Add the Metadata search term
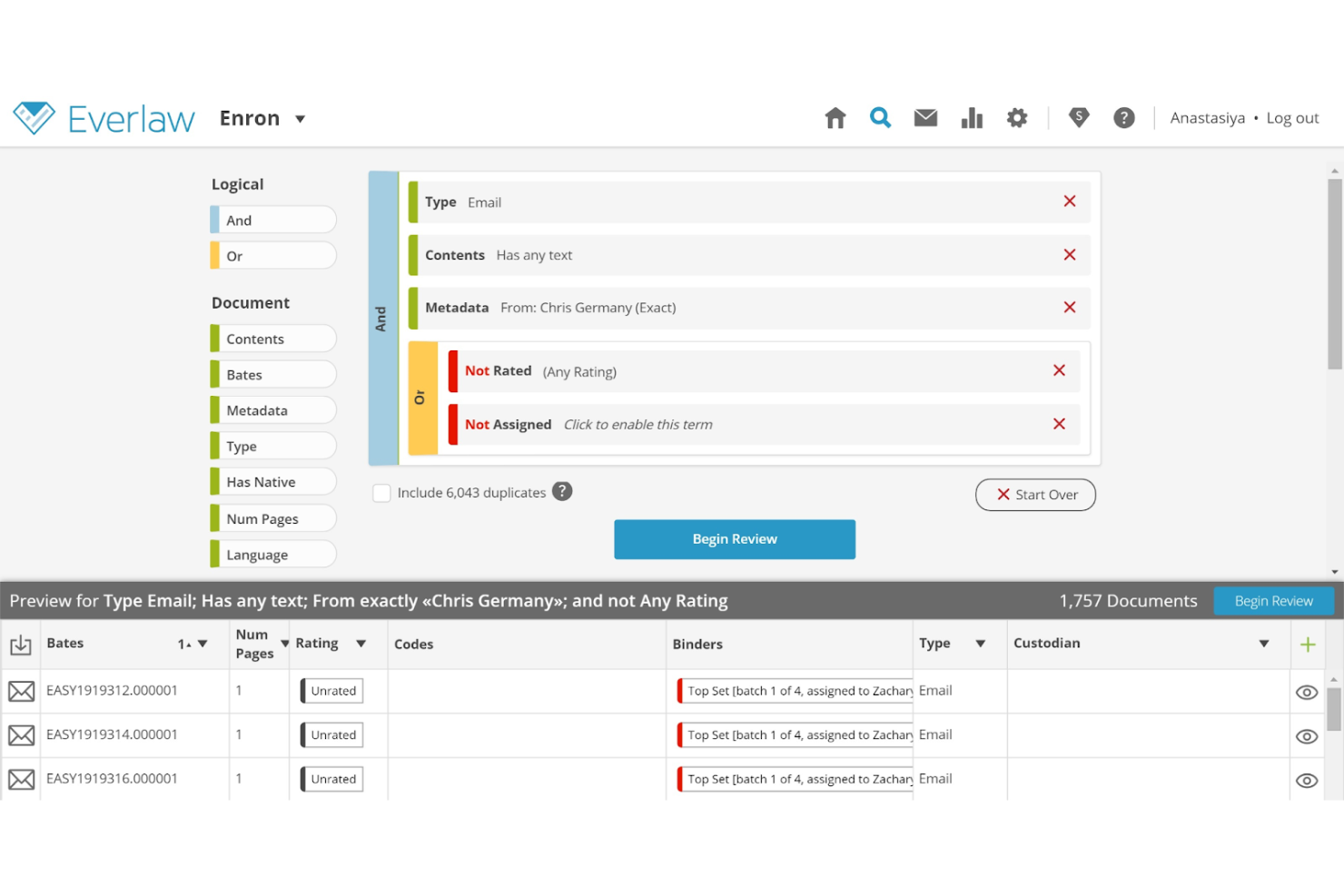Image resolution: width=1344 pixels, height=896 pixels. tap(273, 410)
